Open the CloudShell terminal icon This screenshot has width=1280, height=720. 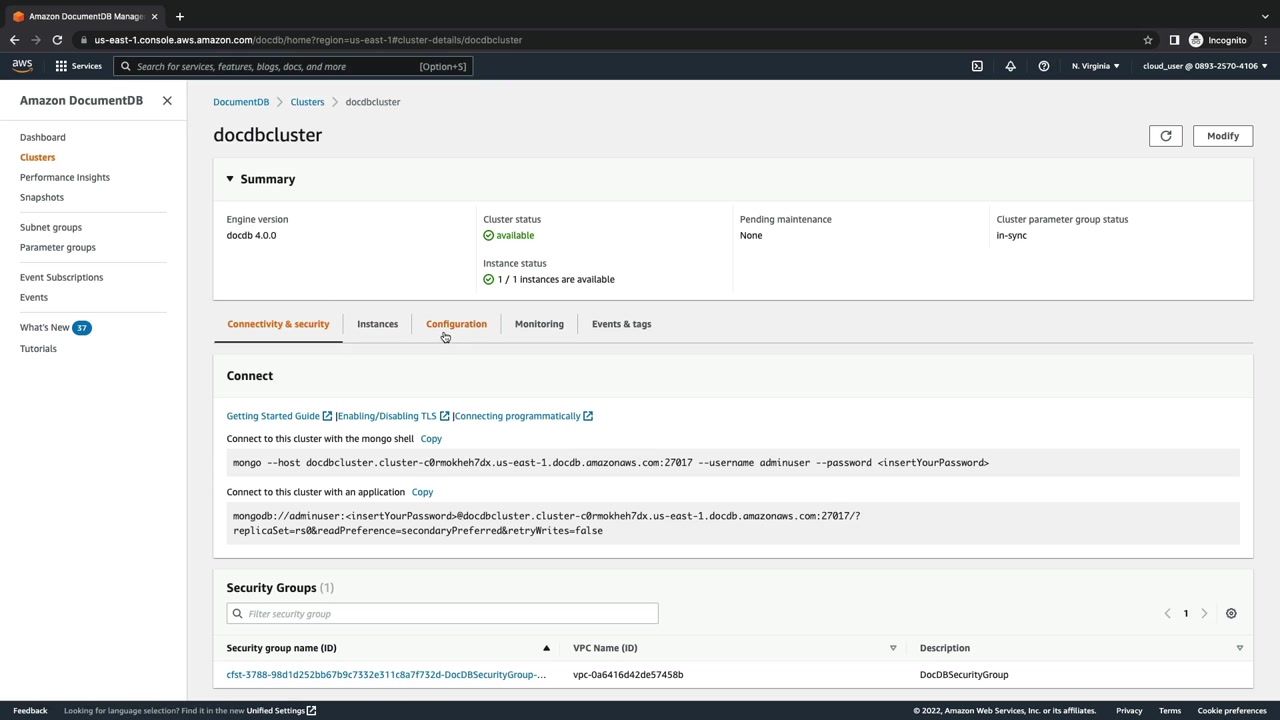coord(977,66)
